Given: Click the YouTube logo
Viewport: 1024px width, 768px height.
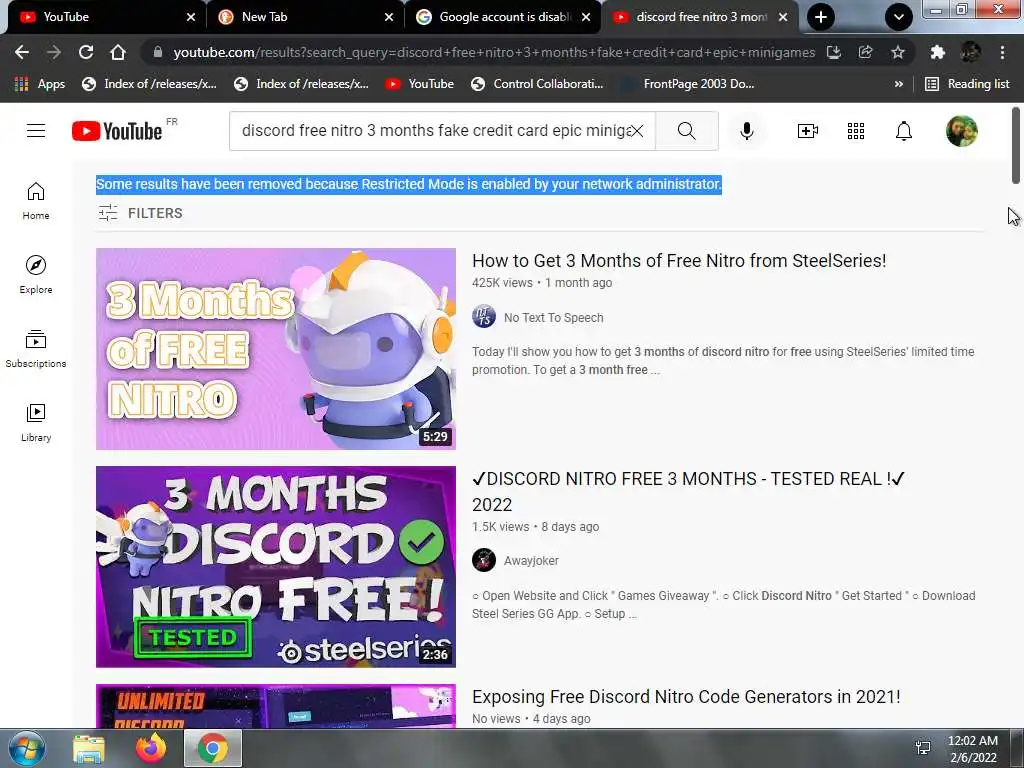Looking at the screenshot, I should [x=117, y=131].
